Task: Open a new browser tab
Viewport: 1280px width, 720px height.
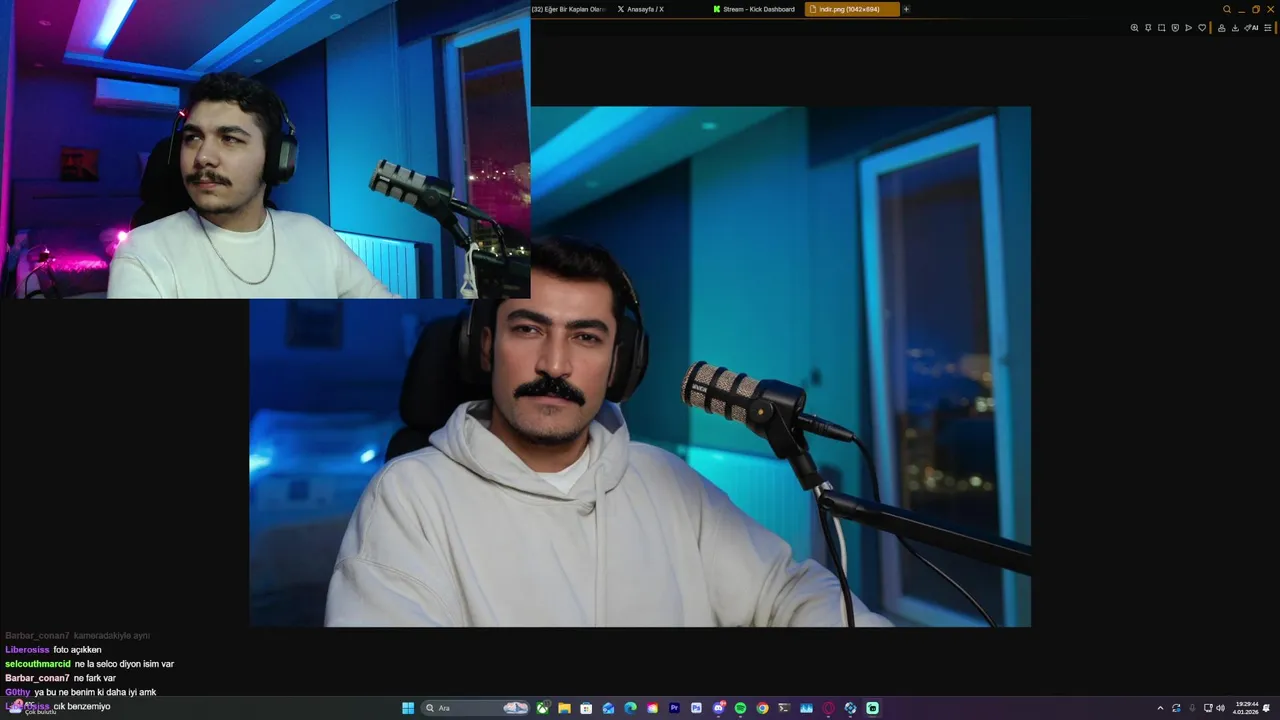Action: 906,9
